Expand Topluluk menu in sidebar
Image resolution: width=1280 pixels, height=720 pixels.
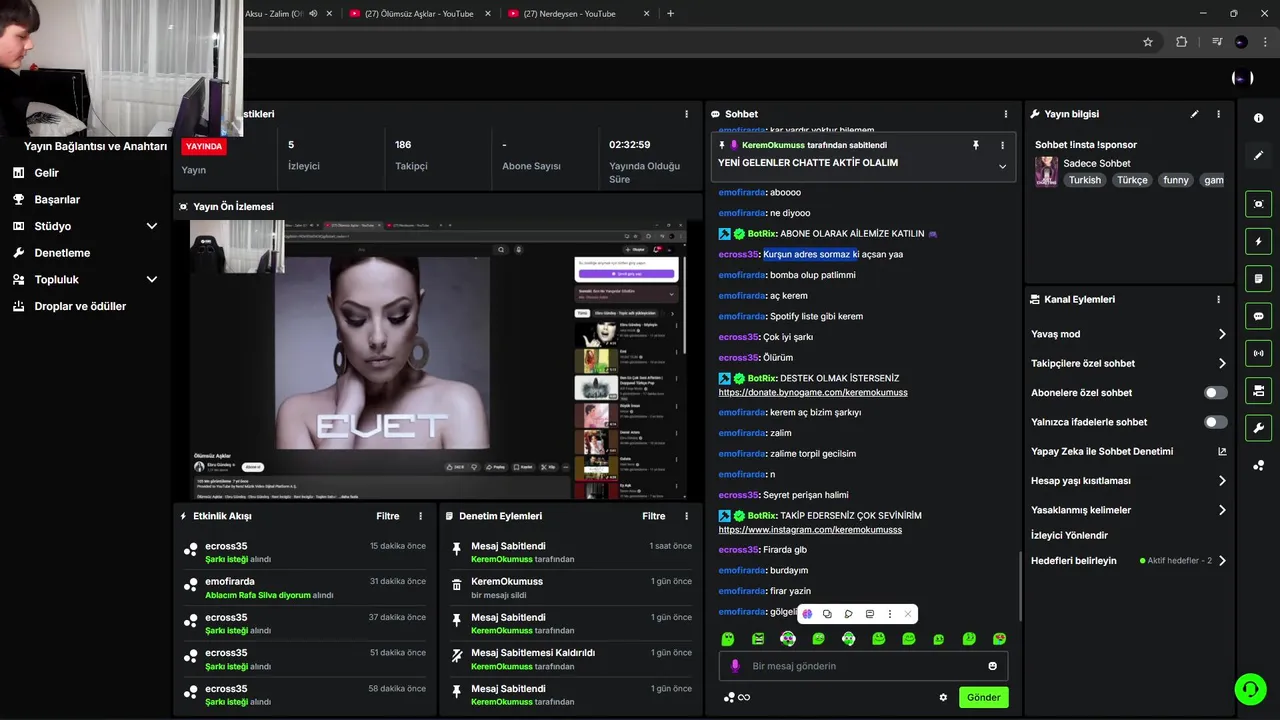pyautogui.click(x=152, y=280)
